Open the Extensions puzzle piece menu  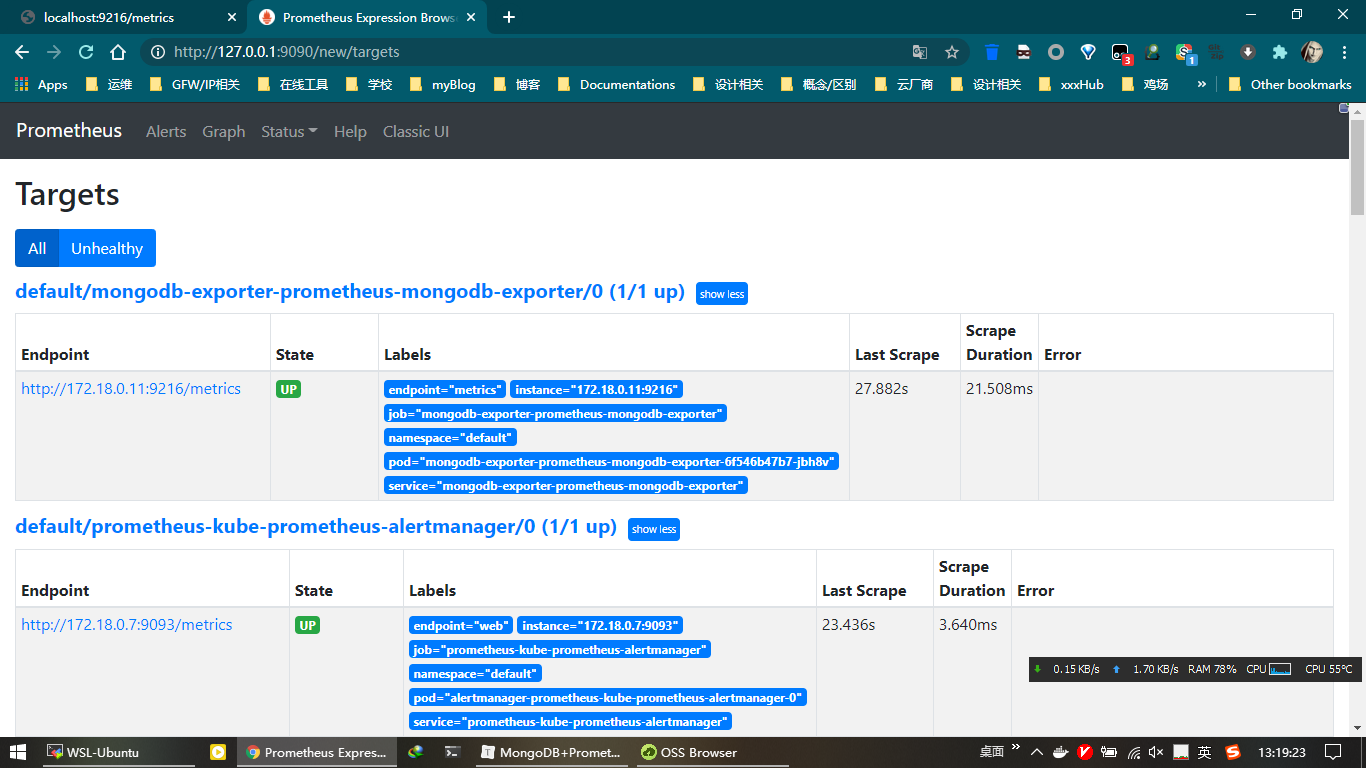pos(1280,52)
